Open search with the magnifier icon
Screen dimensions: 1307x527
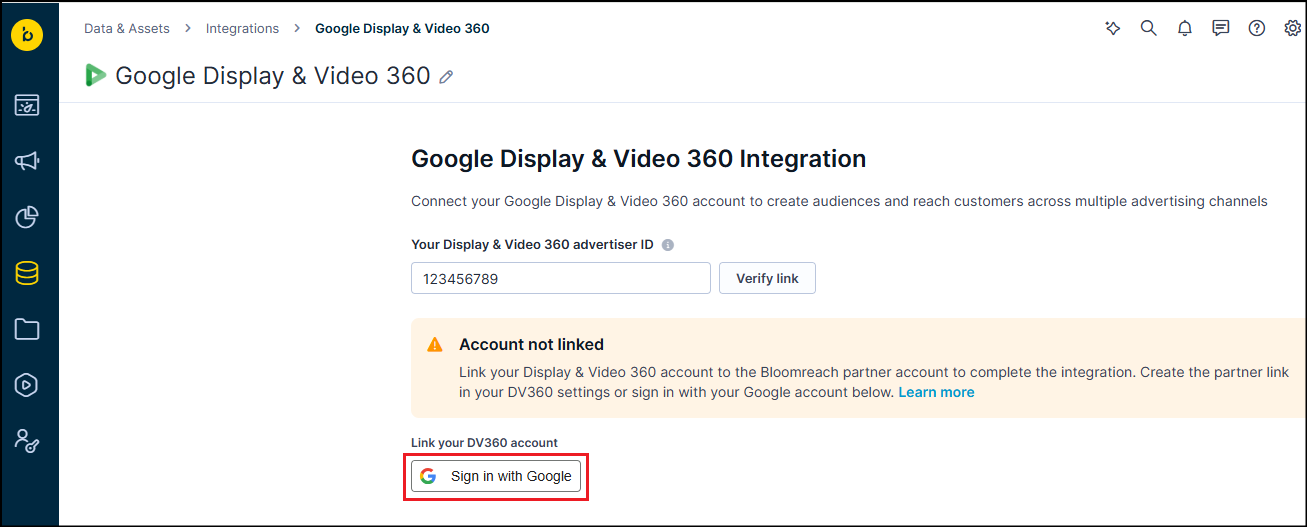point(1148,28)
